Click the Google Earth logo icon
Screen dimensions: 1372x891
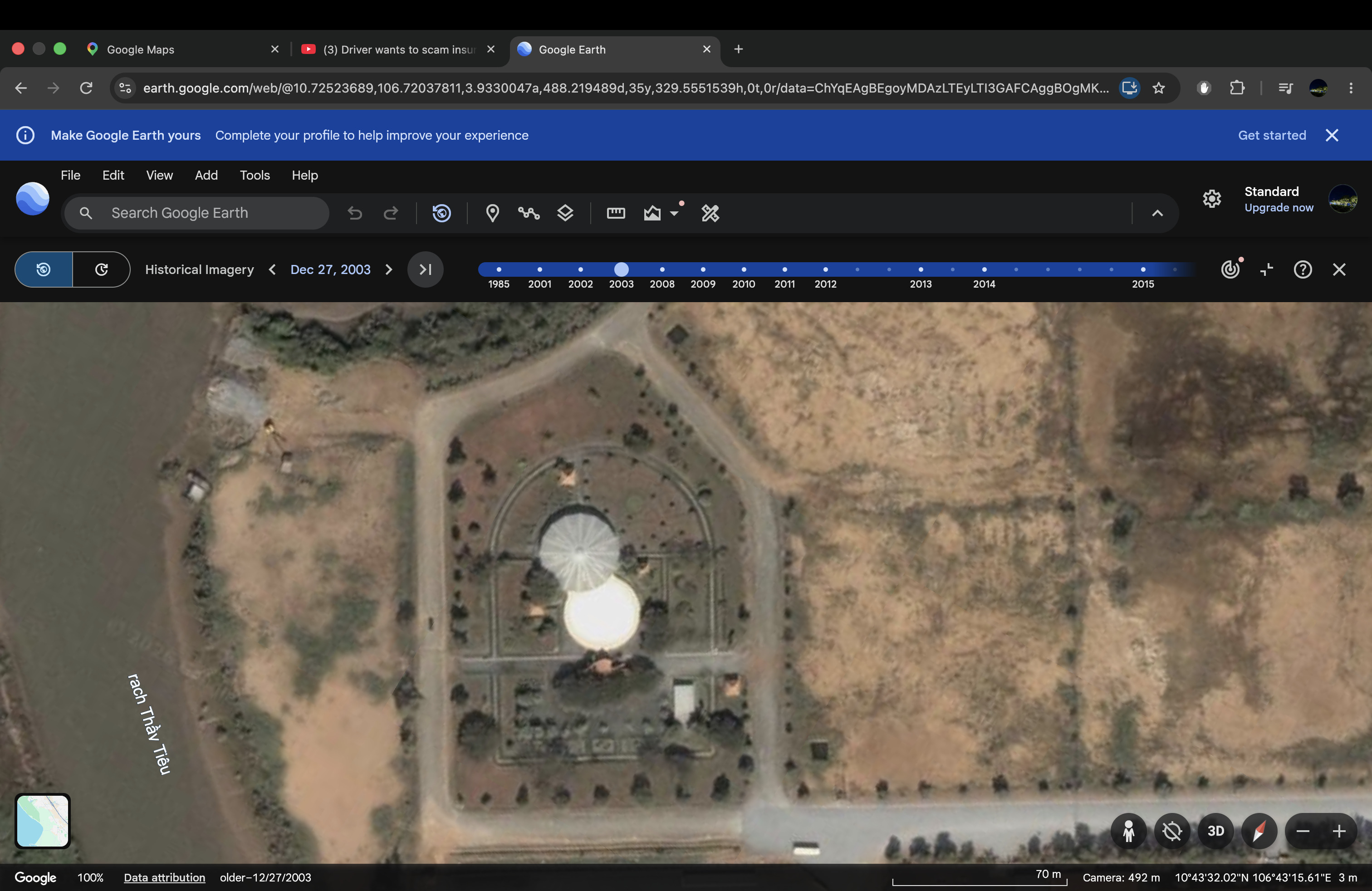tap(32, 199)
